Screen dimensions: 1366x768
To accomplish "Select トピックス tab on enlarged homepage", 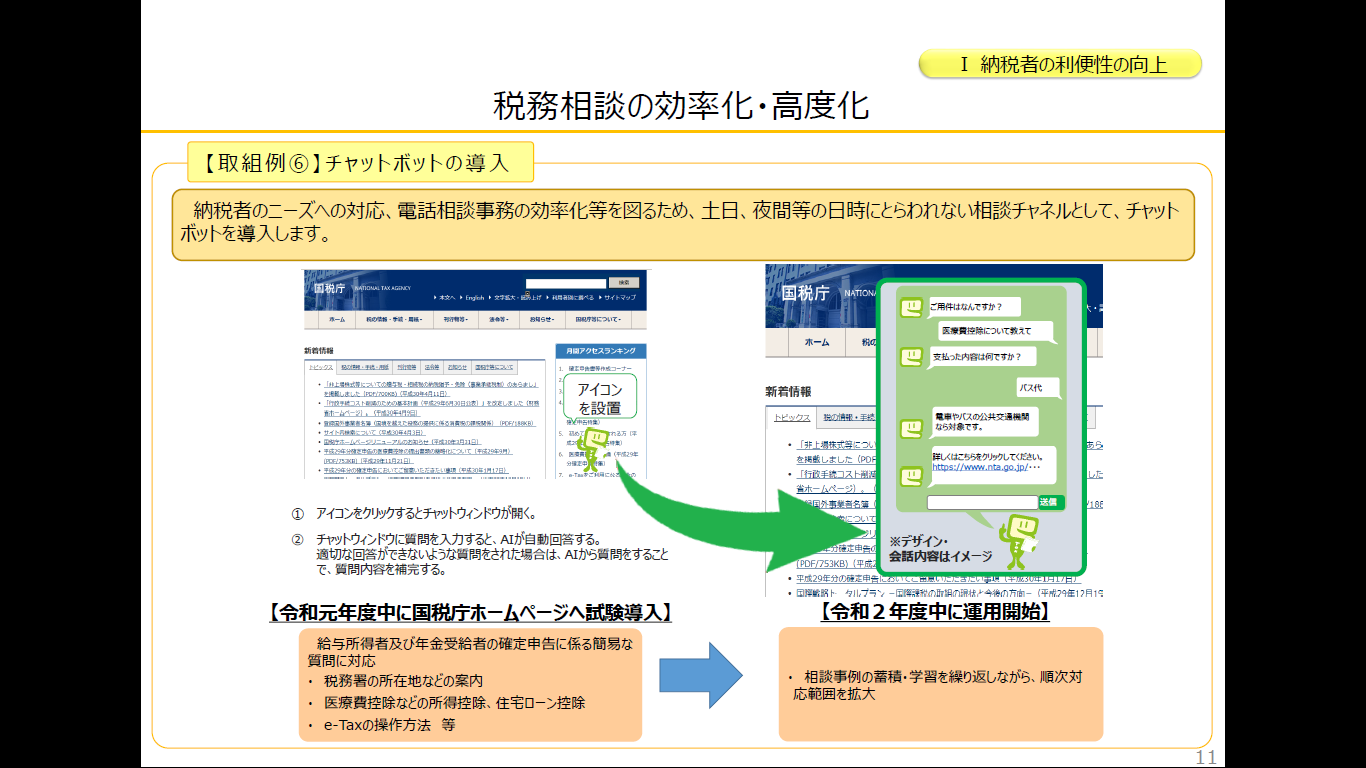I will [x=792, y=418].
